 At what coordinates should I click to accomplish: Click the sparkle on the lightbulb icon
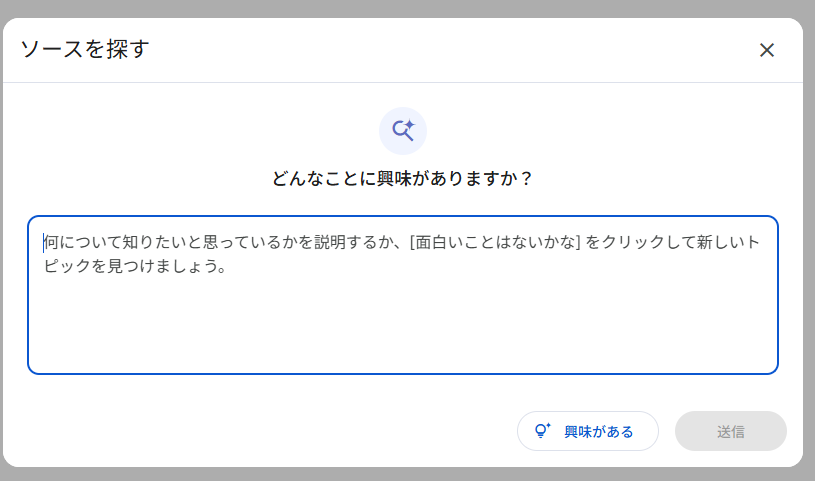[x=548, y=425]
